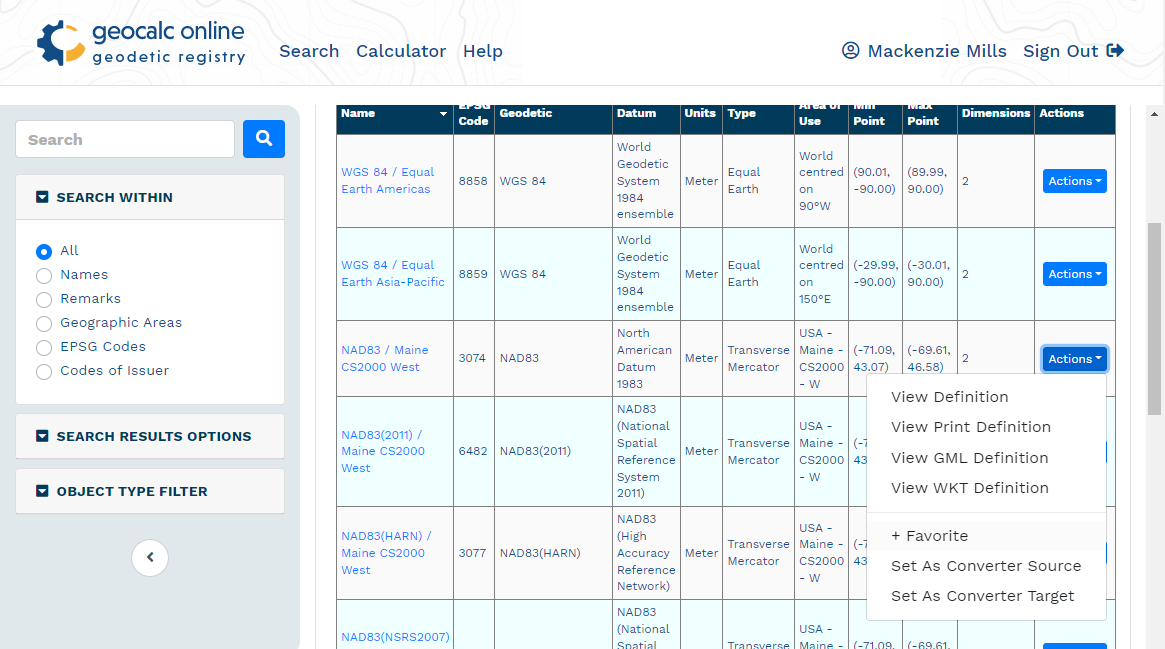Open Actions dropdown for WGS 84 Equal Earth Americas
Screen dimensions: 1165x649
(x=1074, y=181)
